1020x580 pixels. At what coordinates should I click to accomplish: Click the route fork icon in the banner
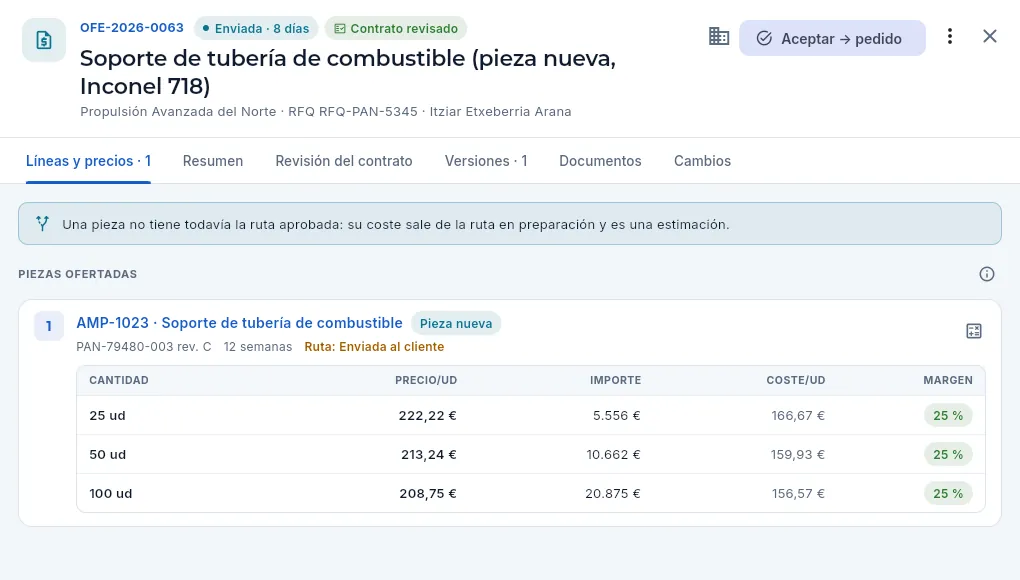tap(42, 224)
